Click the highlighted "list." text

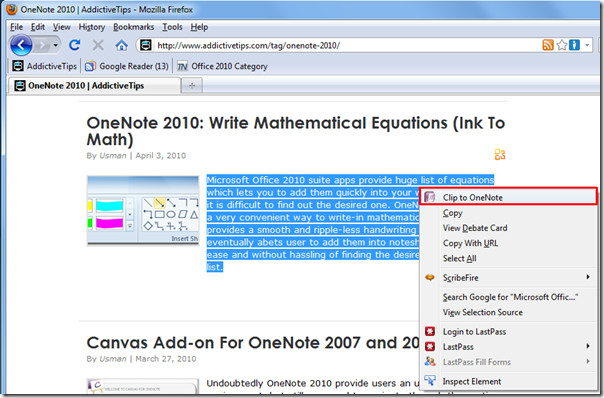(215, 267)
